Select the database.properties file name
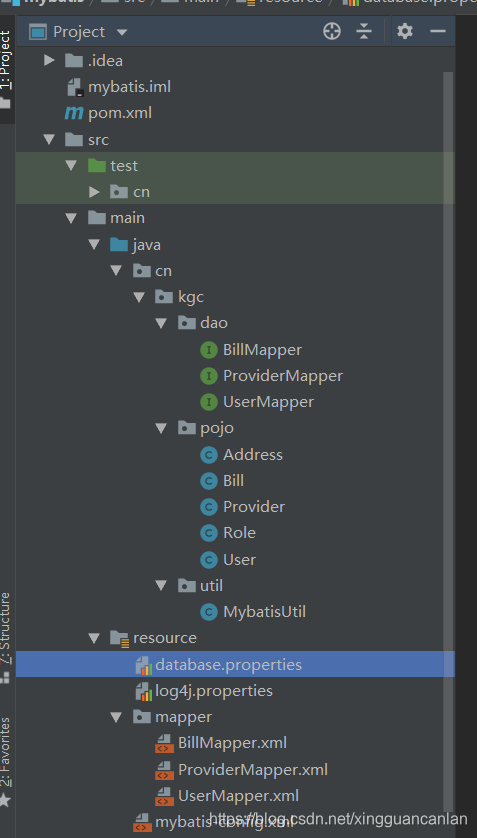477x838 pixels. click(x=229, y=665)
